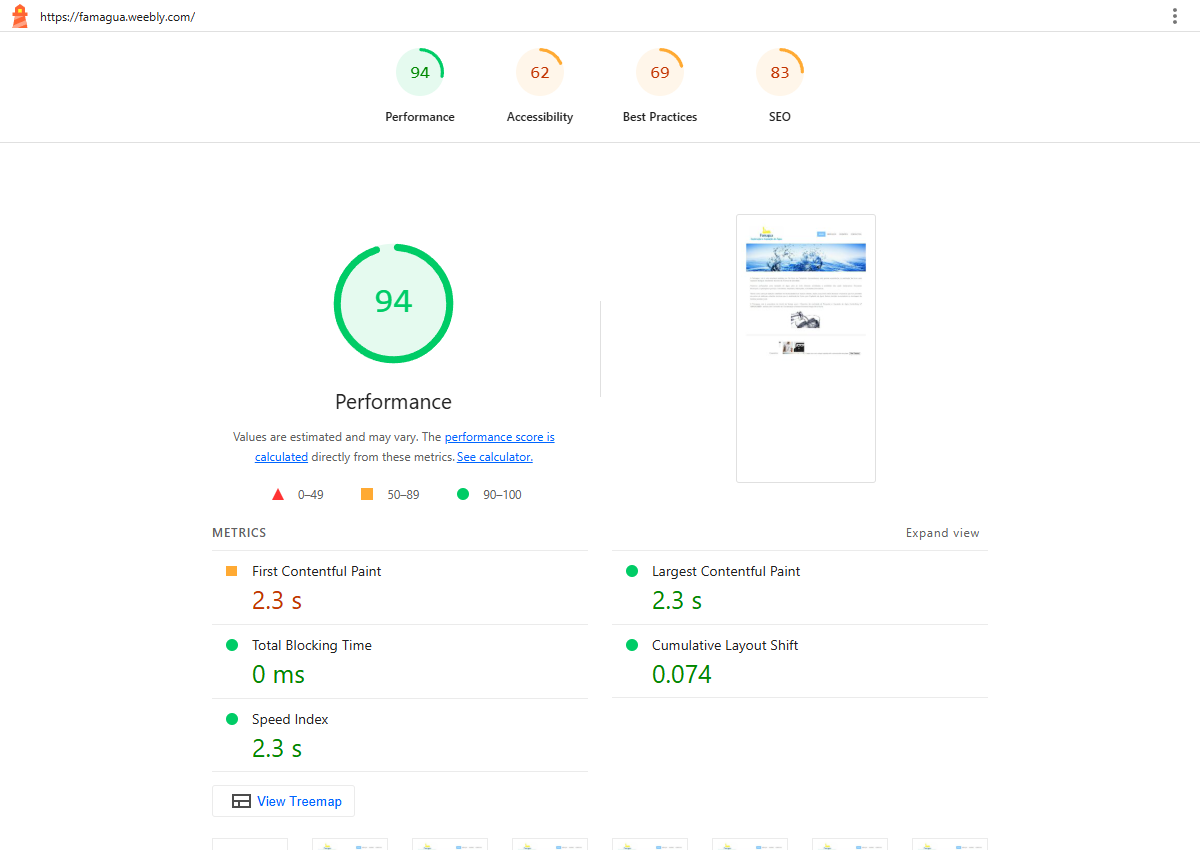Jump to the Accessibility category score
This screenshot has height=850, width=1200.
coord(540,86)
